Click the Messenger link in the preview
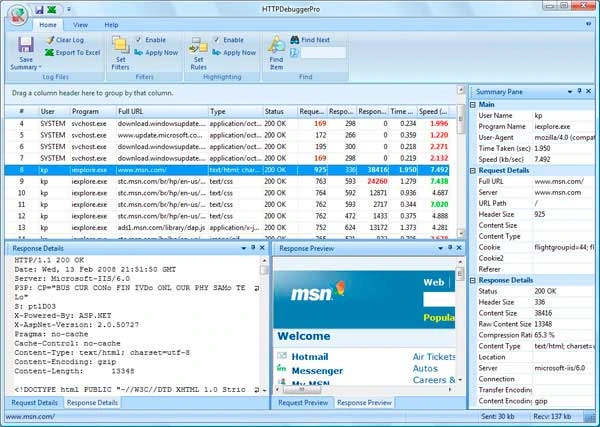The height and width of the screenshot is (427, 600). coord(317,370)
